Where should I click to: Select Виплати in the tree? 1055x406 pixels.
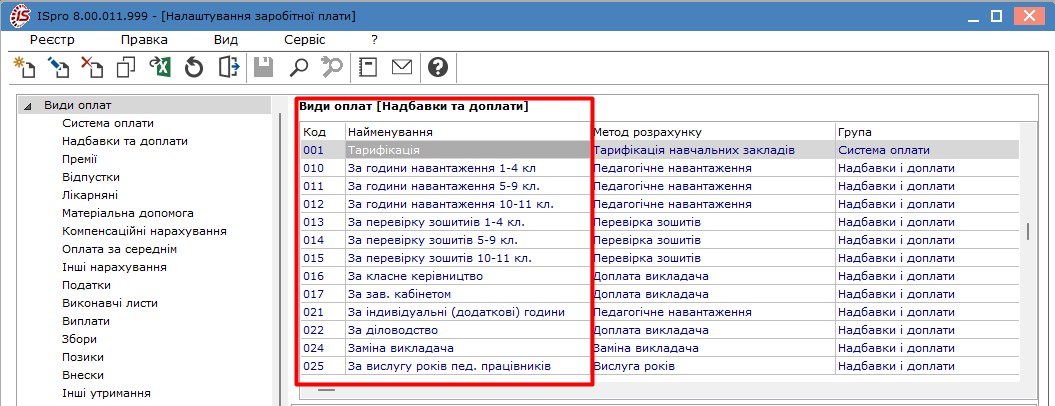pos(86,321)
